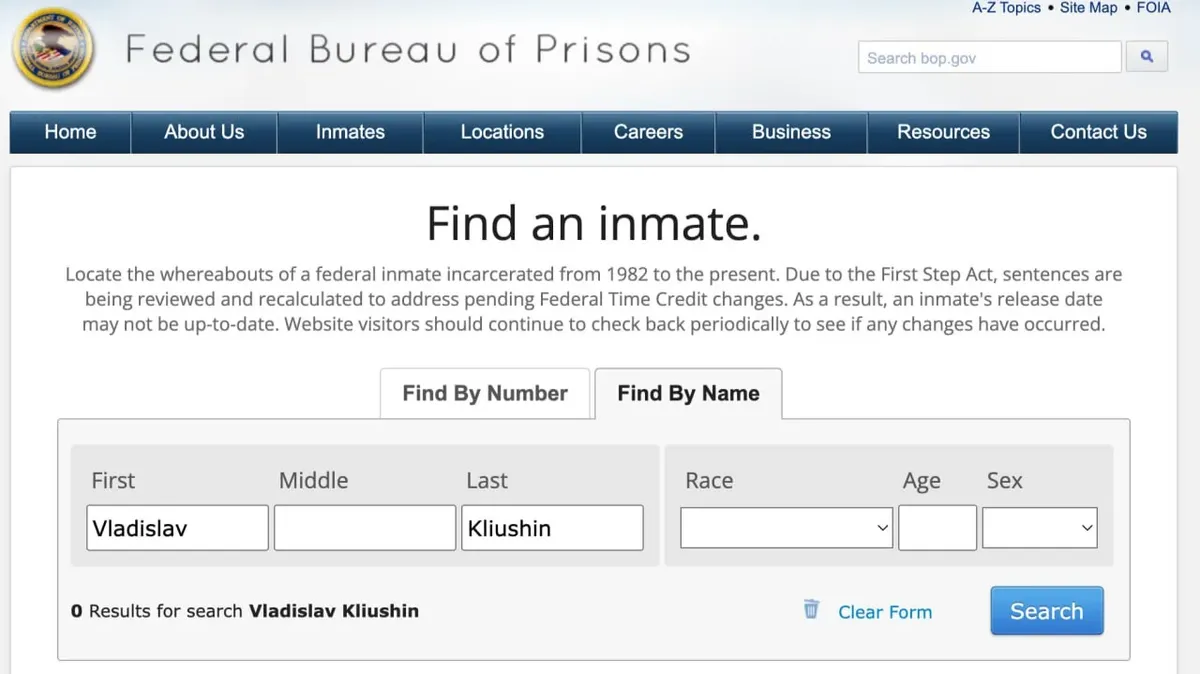Open the Careers menu item

(x=648, y=132)
